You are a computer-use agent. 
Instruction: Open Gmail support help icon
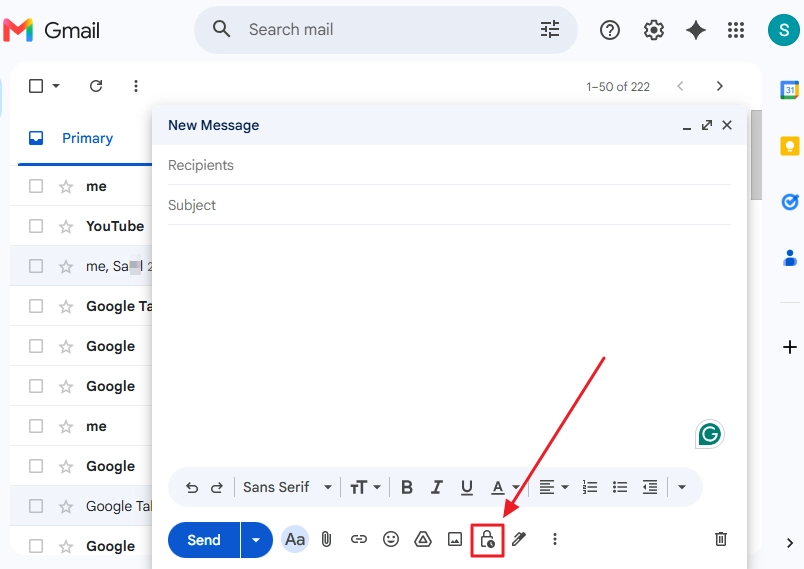(x=610, y=30)
